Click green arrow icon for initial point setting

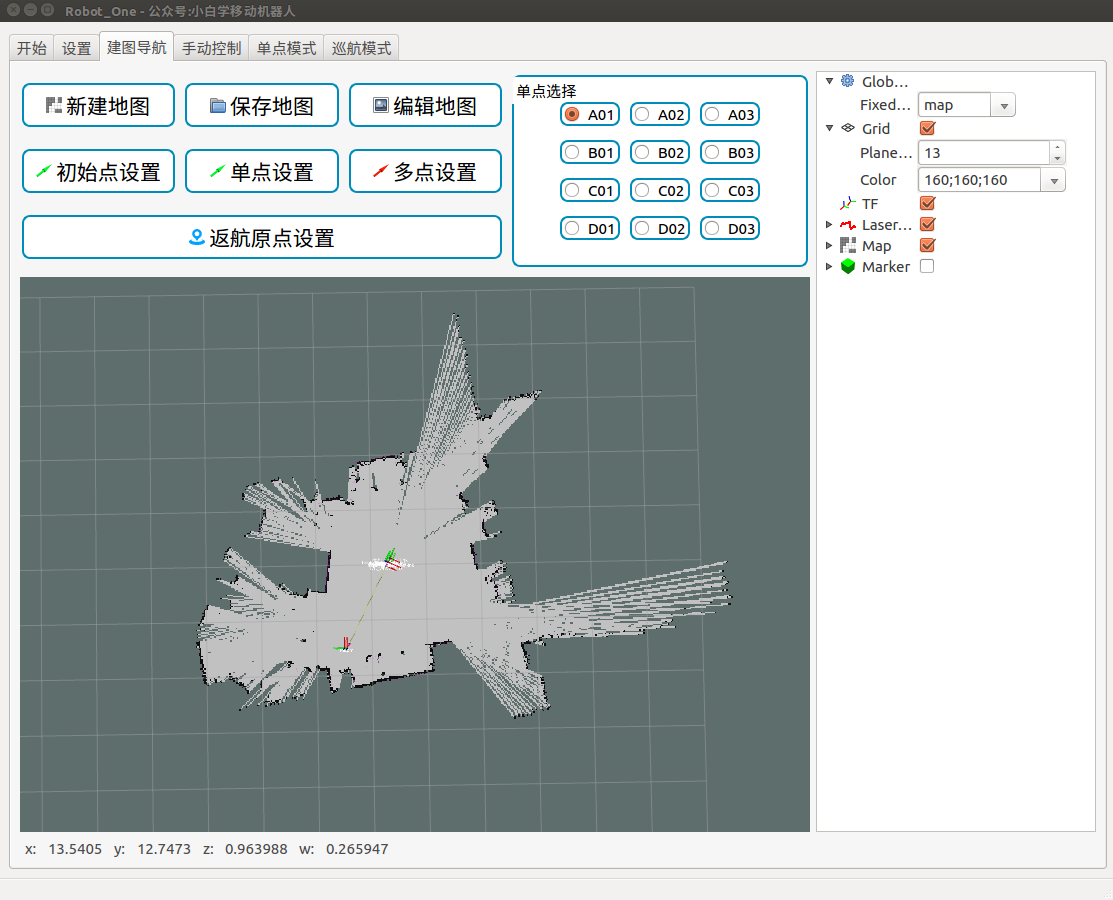(x=43, y=172)
